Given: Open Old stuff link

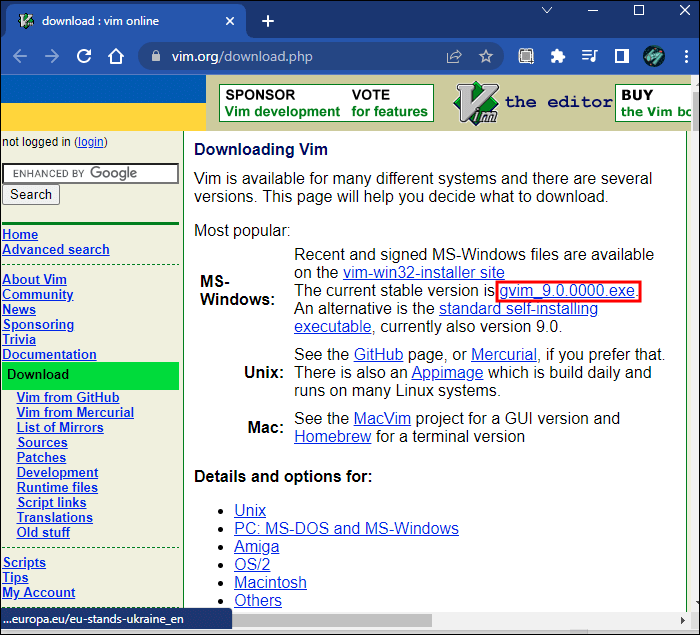Looking at the screenshot, I should click(x=43, y=532).
